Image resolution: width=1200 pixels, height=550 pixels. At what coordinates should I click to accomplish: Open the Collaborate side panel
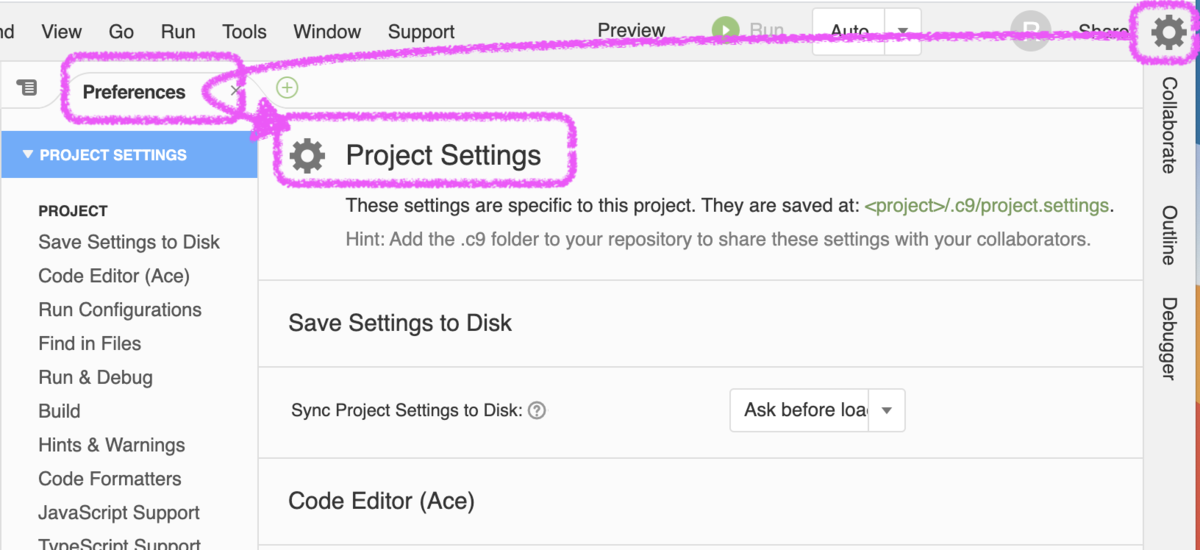[x=1168, y=125]
